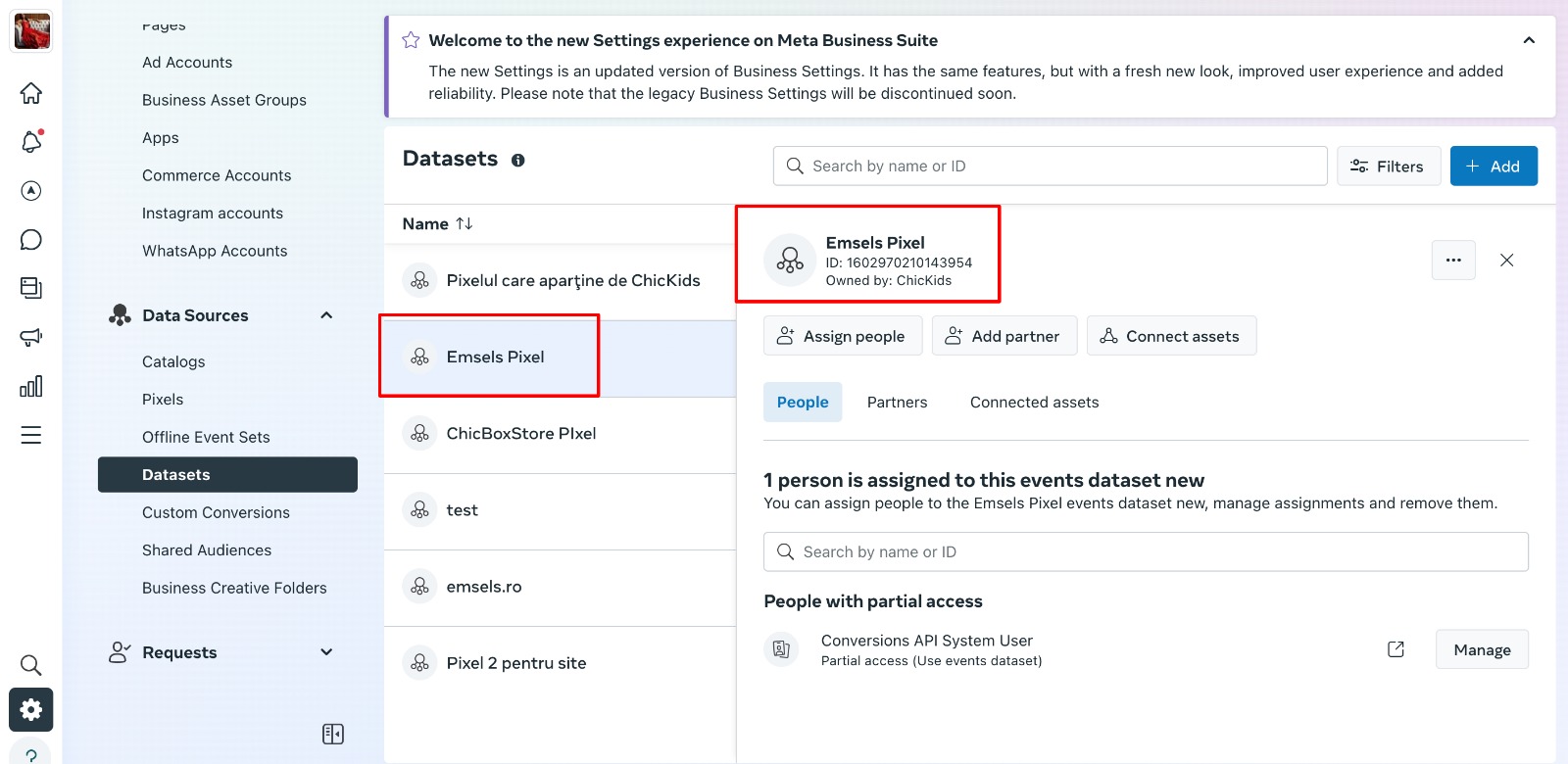Image resolution: width=1568 pixels, height=764 pixels.
Task: Open the Ads megaphone icon
Action: [31, 337]
